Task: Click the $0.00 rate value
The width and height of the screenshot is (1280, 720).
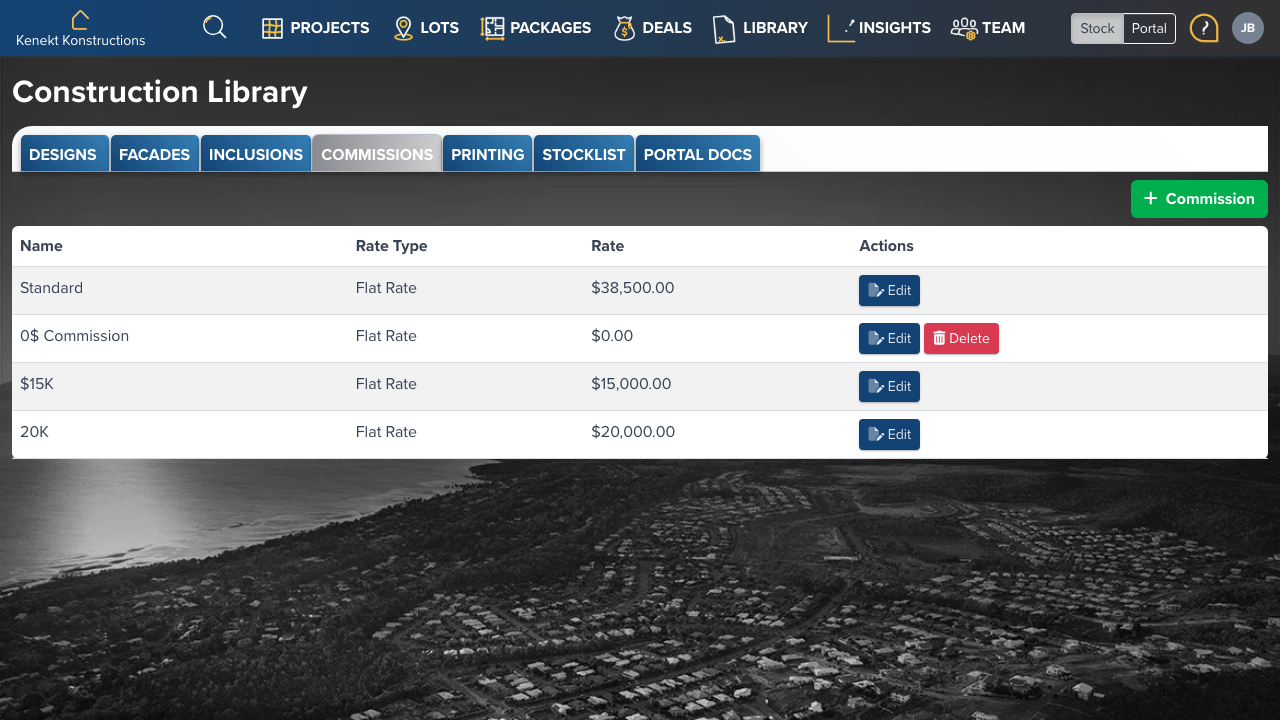Action: (612, 336)
